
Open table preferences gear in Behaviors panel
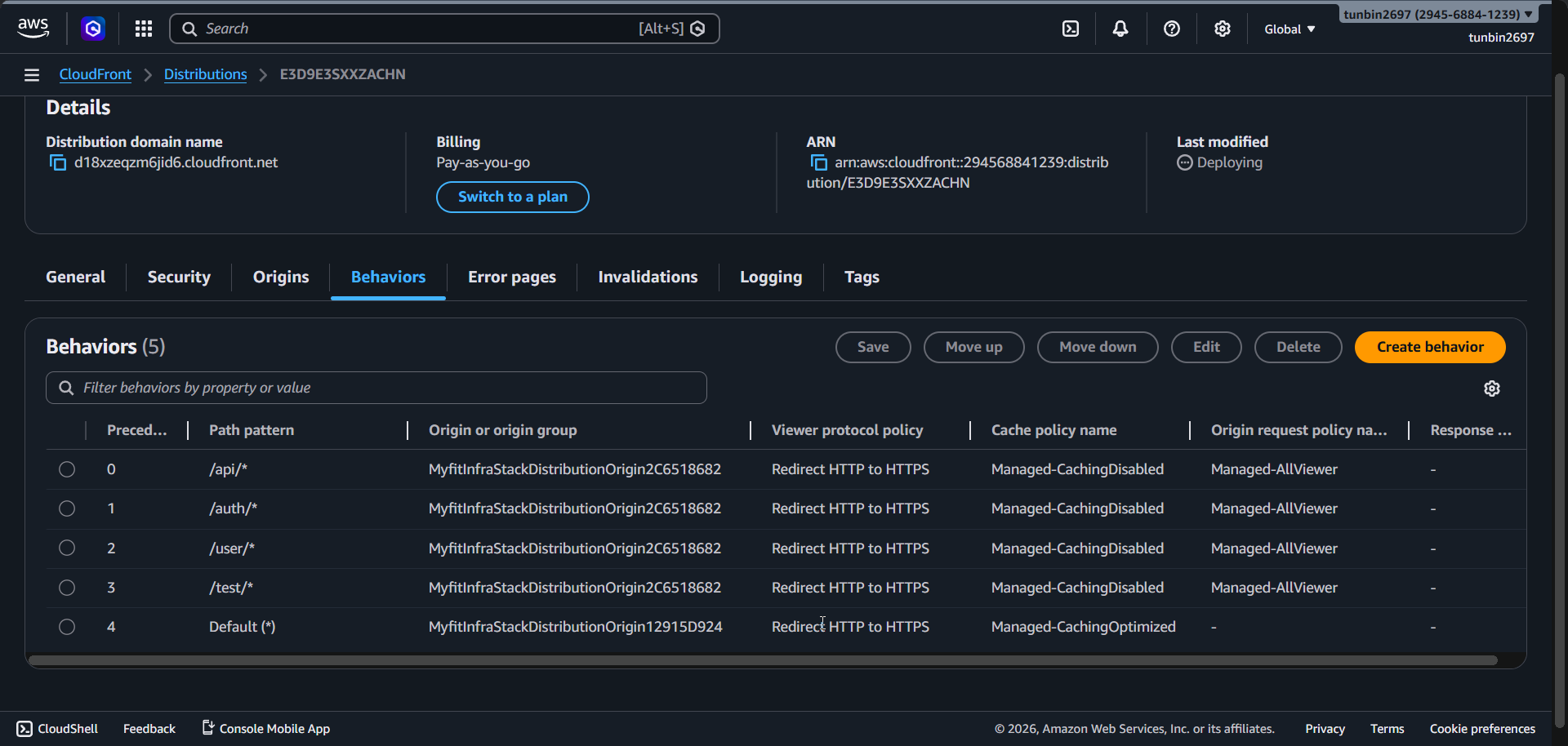coord(1492,389)
